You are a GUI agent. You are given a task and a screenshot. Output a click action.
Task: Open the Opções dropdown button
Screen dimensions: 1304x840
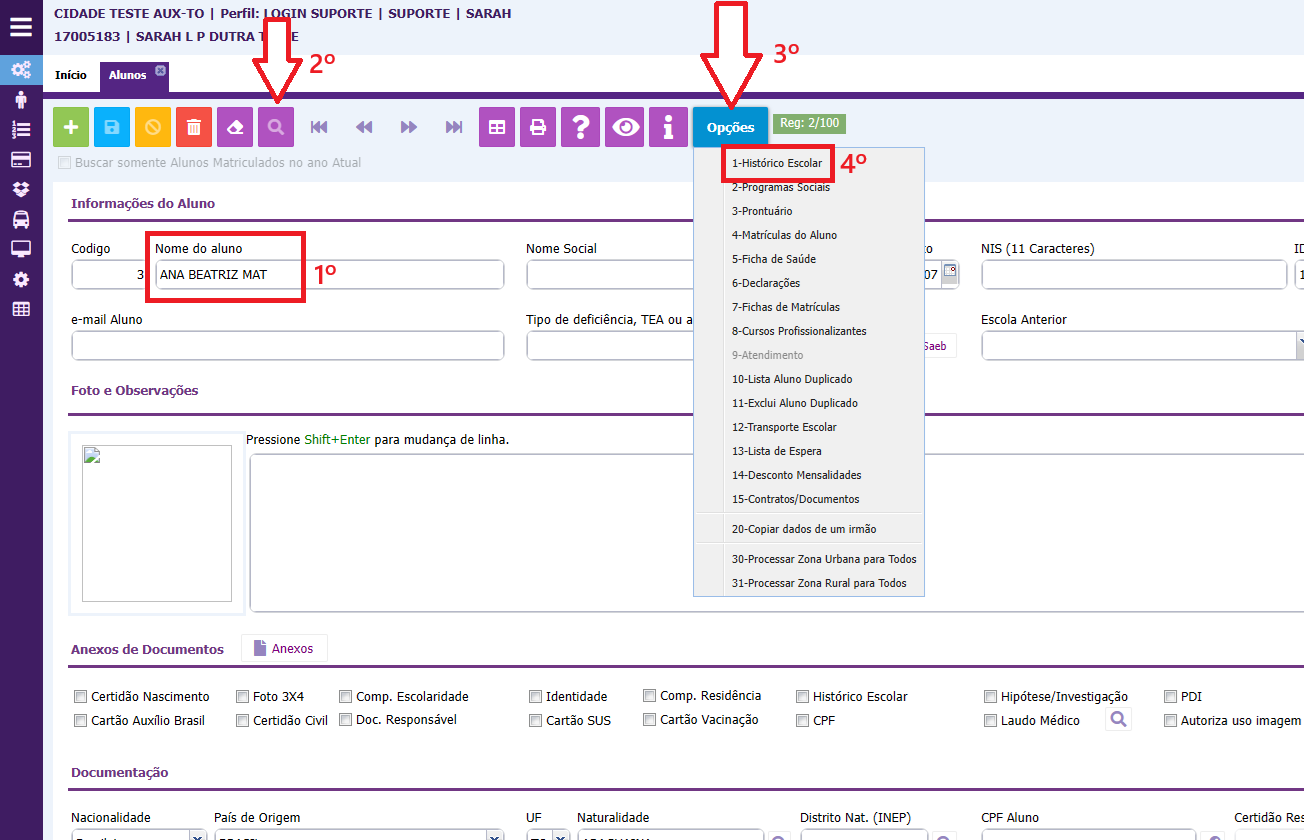pyautogui.click(x=730, y=127)
